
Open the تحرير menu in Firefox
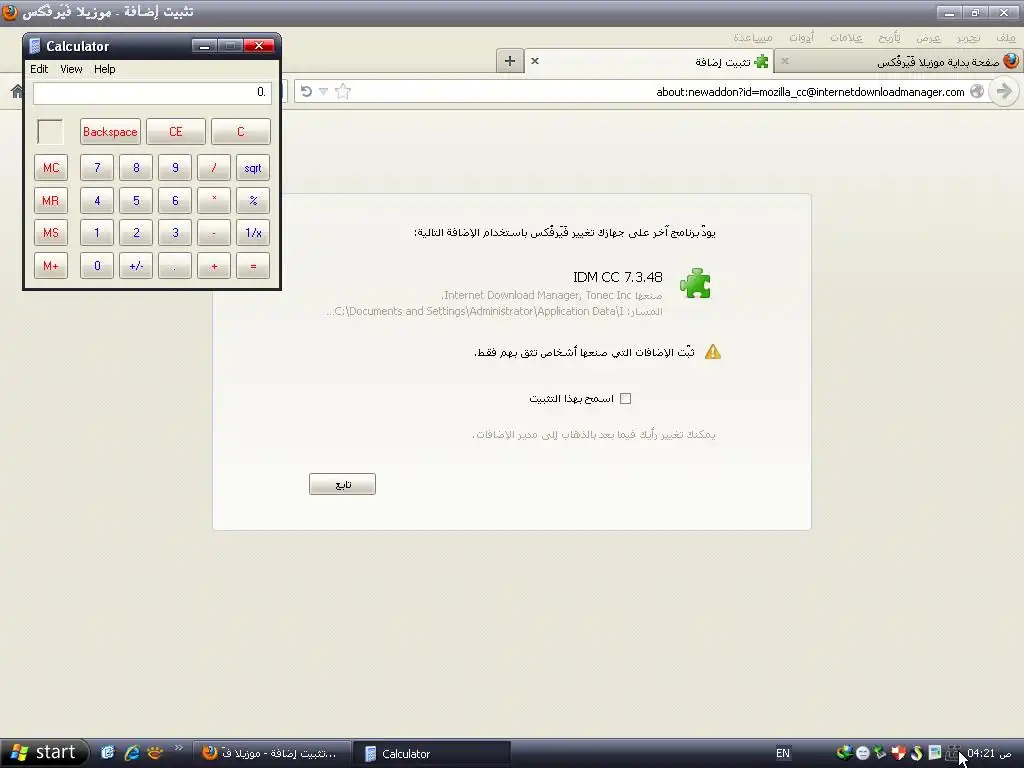point(968,38)
